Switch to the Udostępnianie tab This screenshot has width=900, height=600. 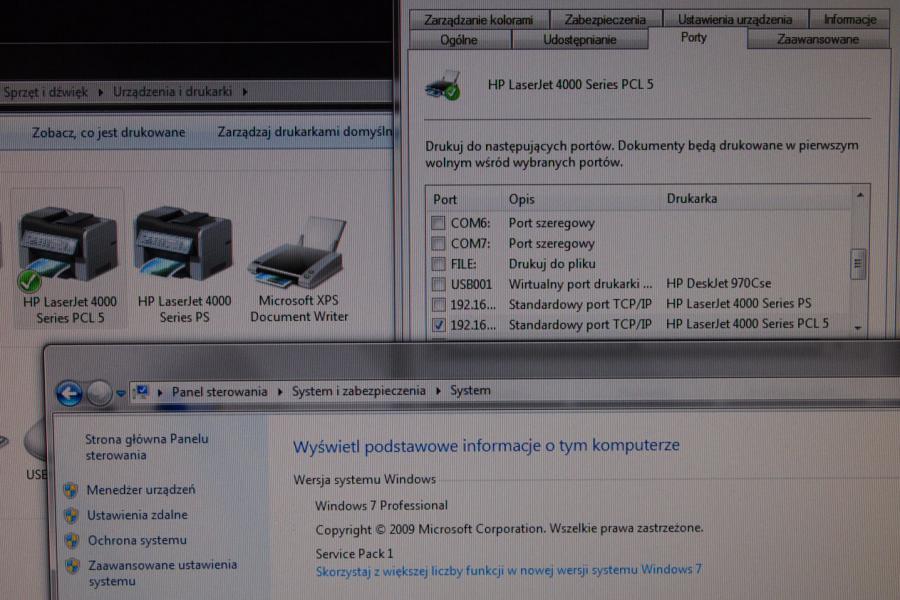580,40
